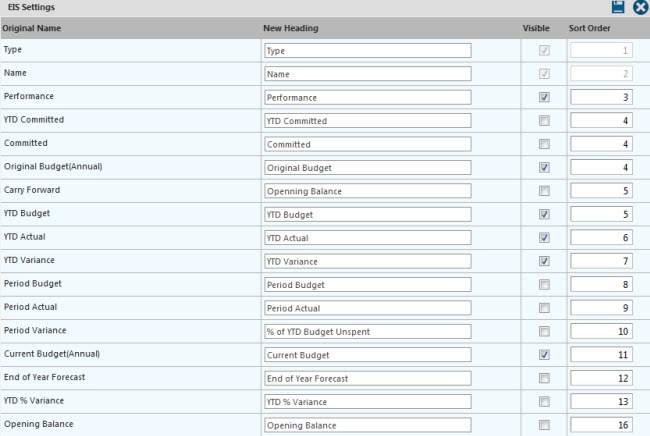Select the % of YTD Budget Unspent field

coord(368,332)
